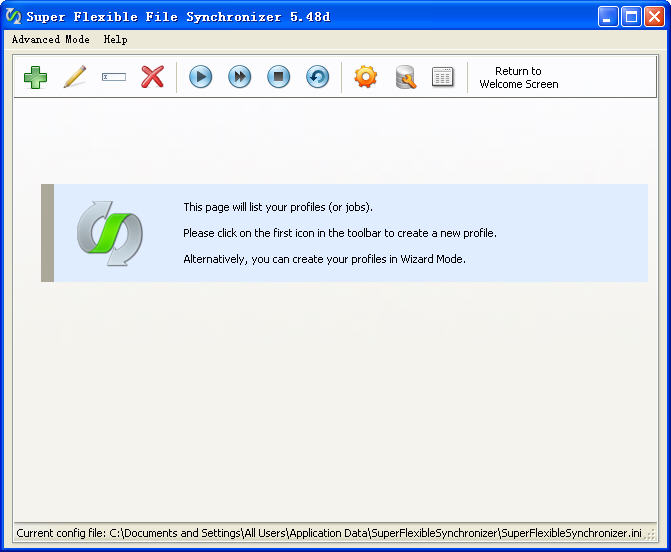Click the blue circular restore arrow icon

[318, 77]
